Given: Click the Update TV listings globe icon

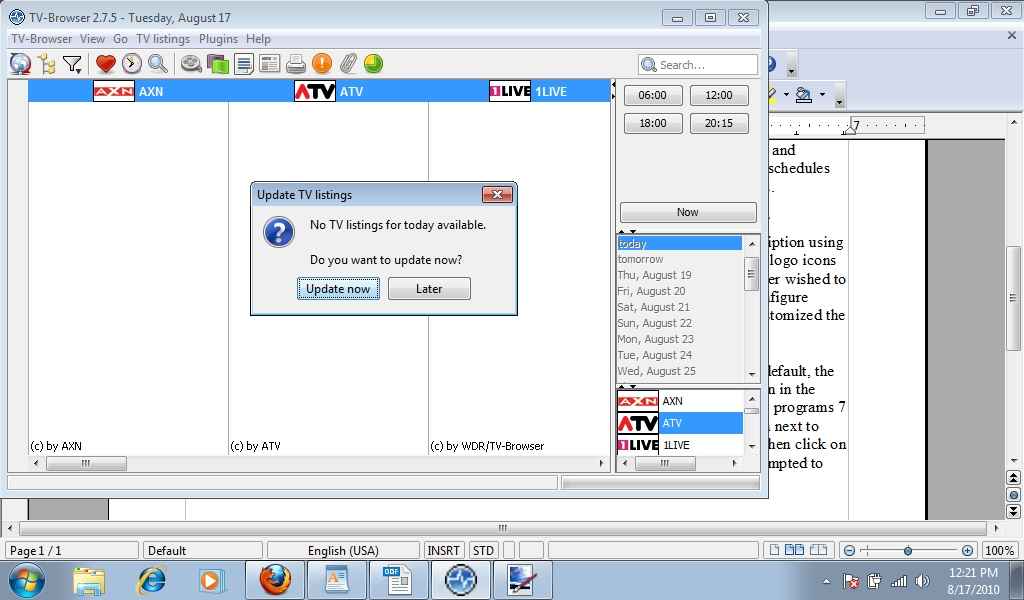Looking at the screenshot, I should pyautogui.click(x=20, y=64).
